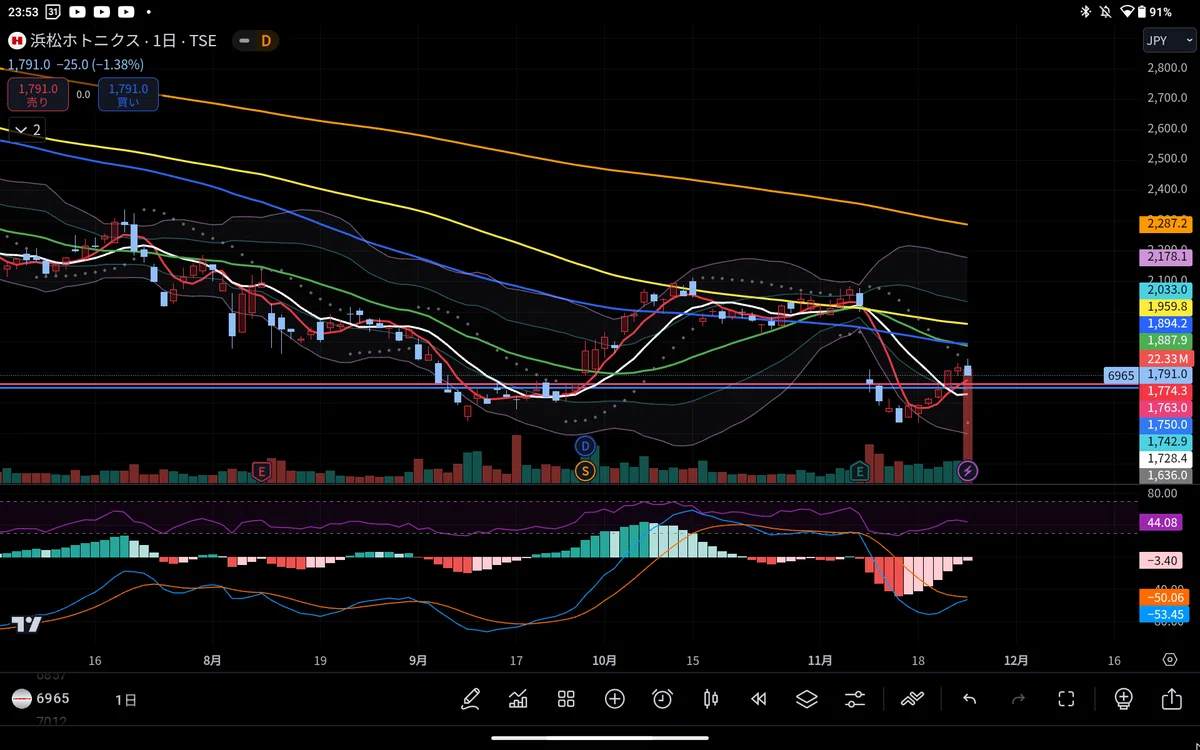Share the chart via share icon

click(1172, 699)
